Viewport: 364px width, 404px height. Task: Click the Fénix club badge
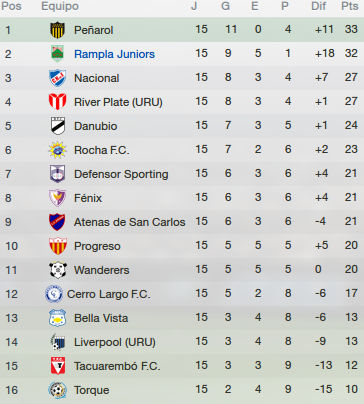57,198
